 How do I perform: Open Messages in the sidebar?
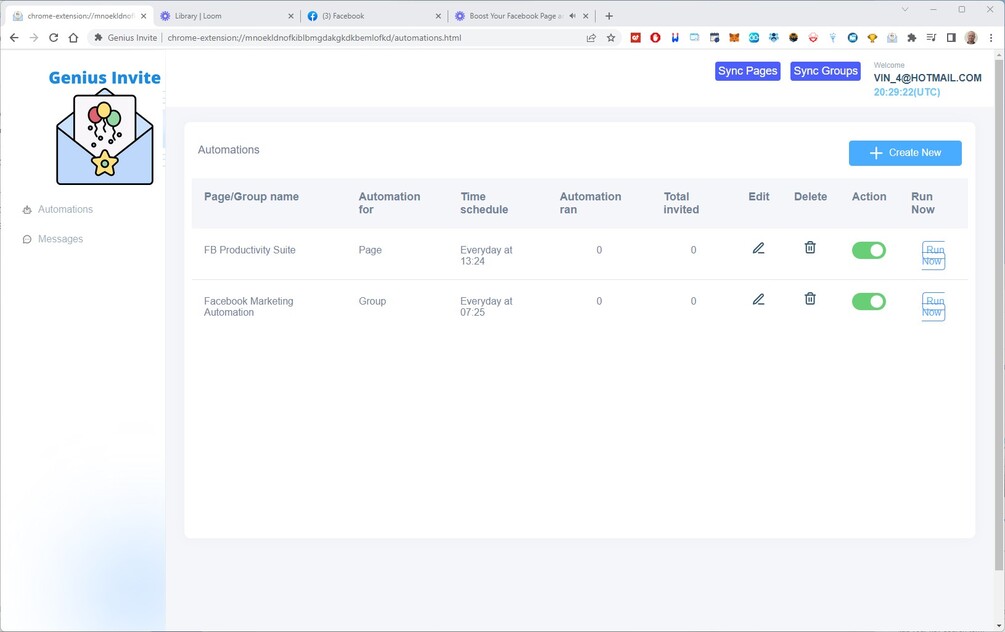click(53, 239)
